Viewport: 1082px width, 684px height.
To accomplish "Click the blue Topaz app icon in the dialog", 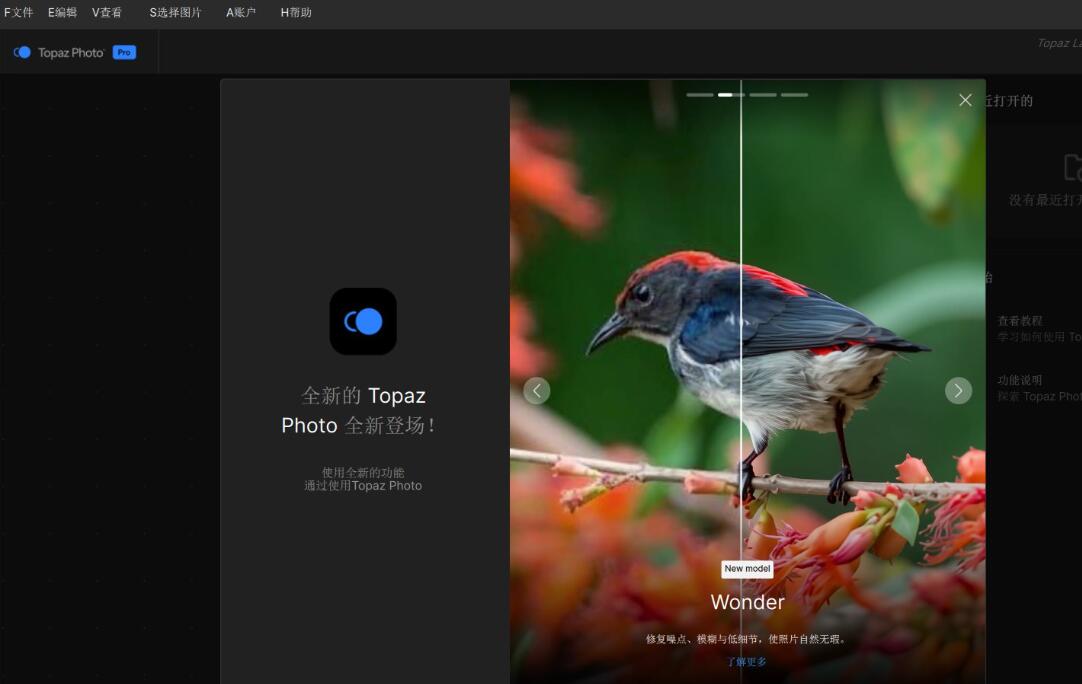I will (363, 321).
